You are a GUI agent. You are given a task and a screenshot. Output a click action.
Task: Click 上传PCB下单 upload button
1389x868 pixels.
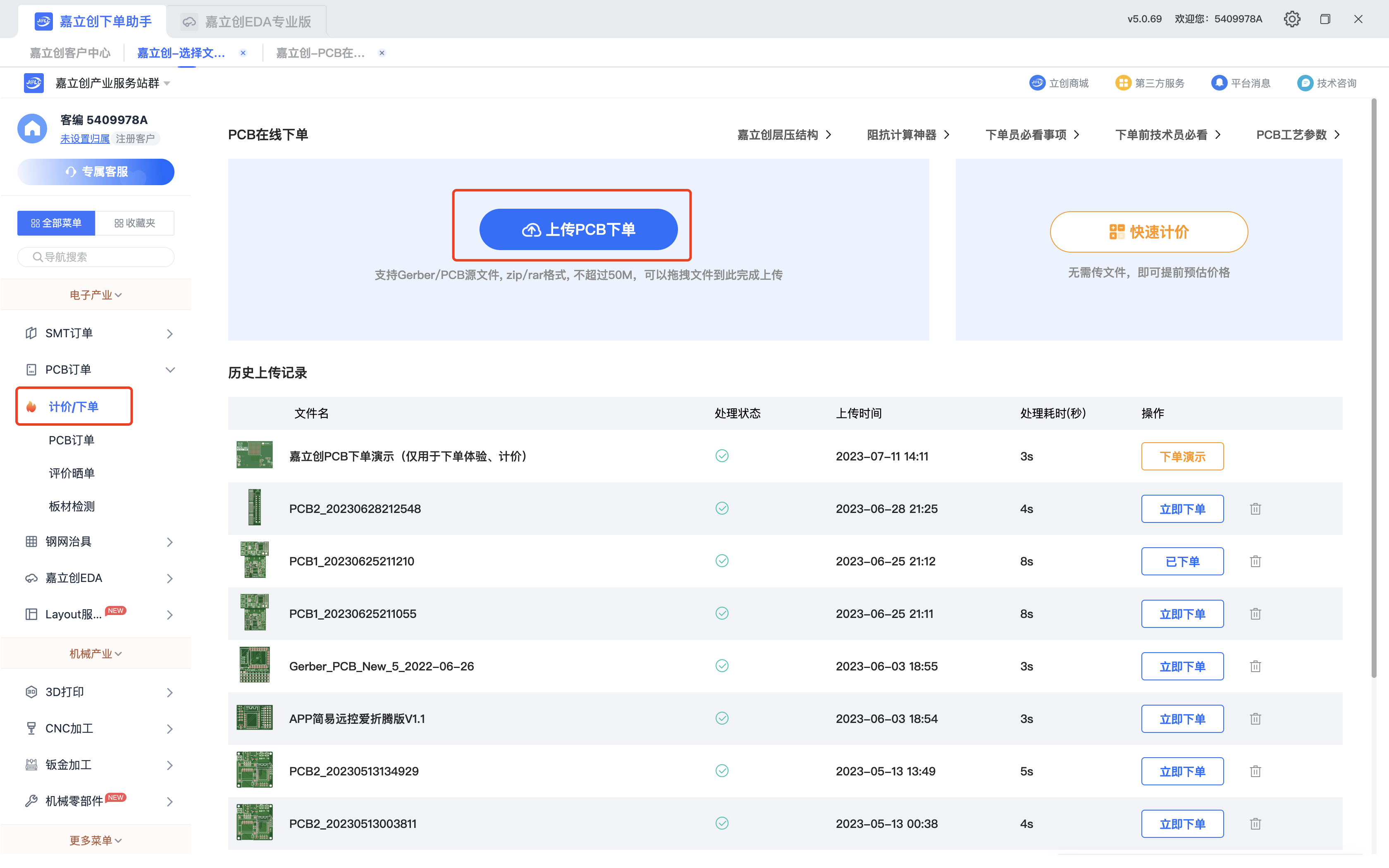tap(578, 229)
